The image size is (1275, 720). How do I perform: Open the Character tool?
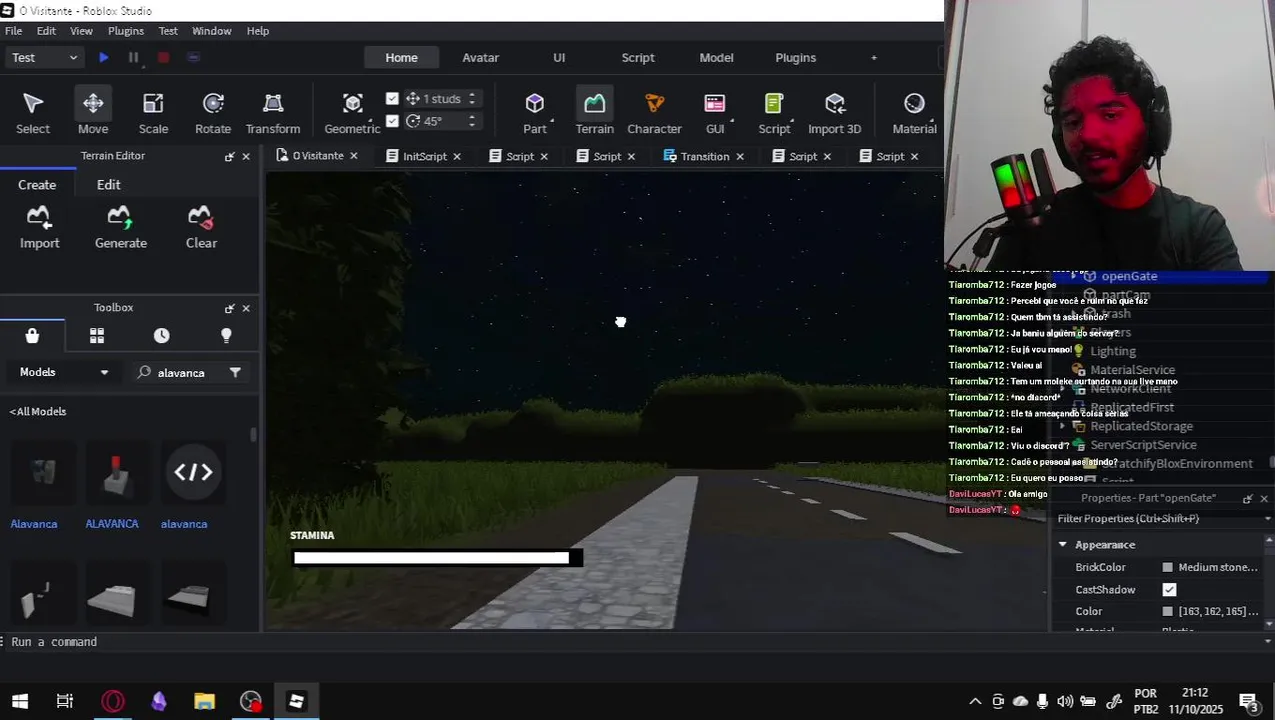(654, 112)
